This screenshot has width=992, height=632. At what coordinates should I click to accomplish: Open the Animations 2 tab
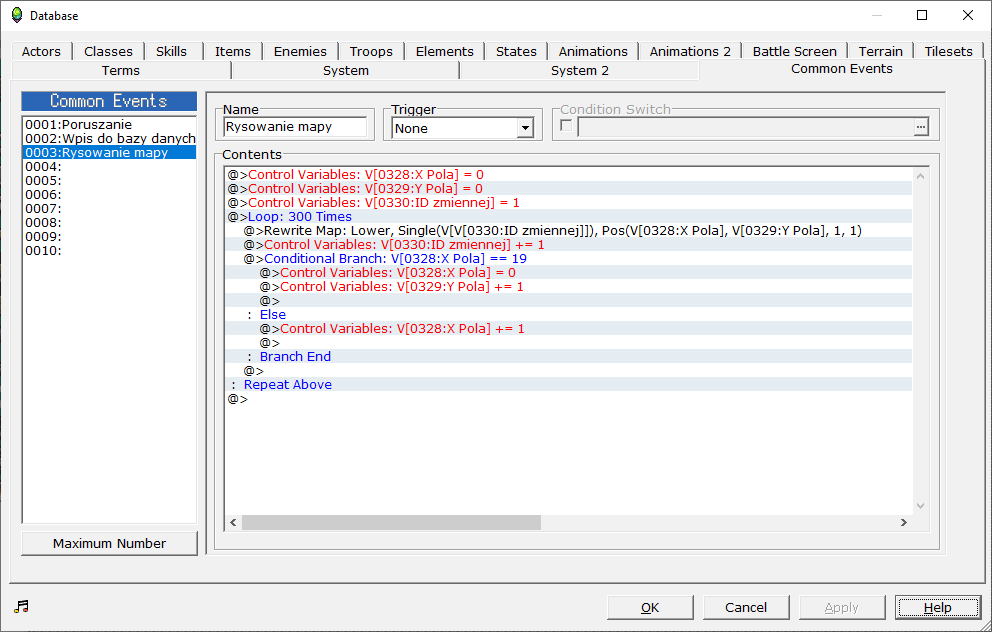point(690,51)
